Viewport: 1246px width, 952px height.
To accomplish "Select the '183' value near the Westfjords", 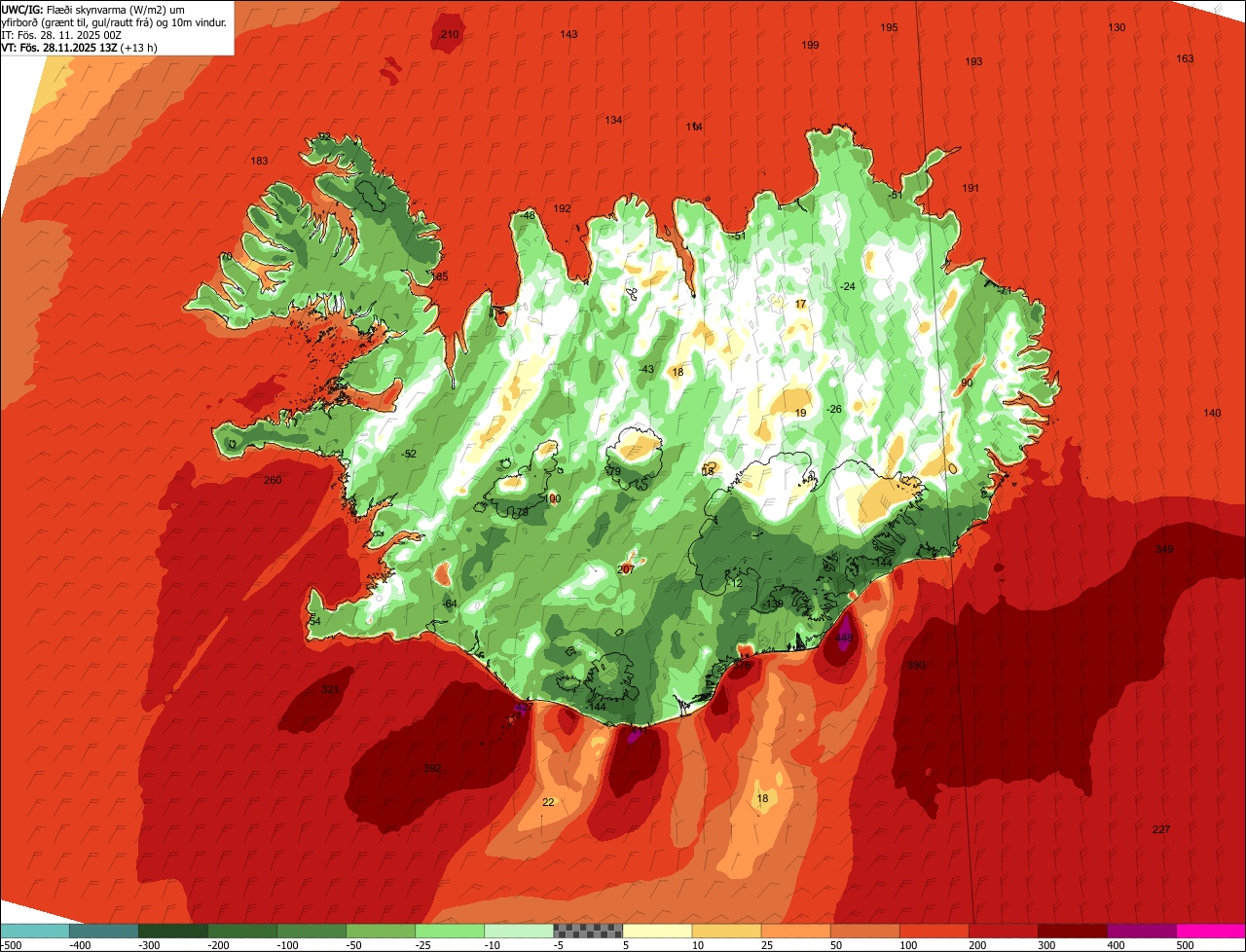I will coord(259,162).
